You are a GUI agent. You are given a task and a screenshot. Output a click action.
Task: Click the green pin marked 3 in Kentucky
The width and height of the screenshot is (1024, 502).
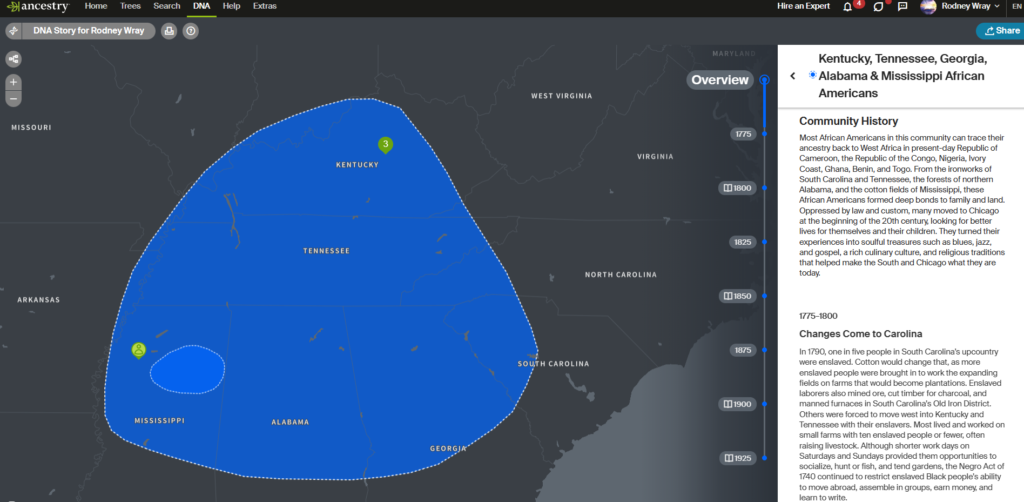coord(385,145)
